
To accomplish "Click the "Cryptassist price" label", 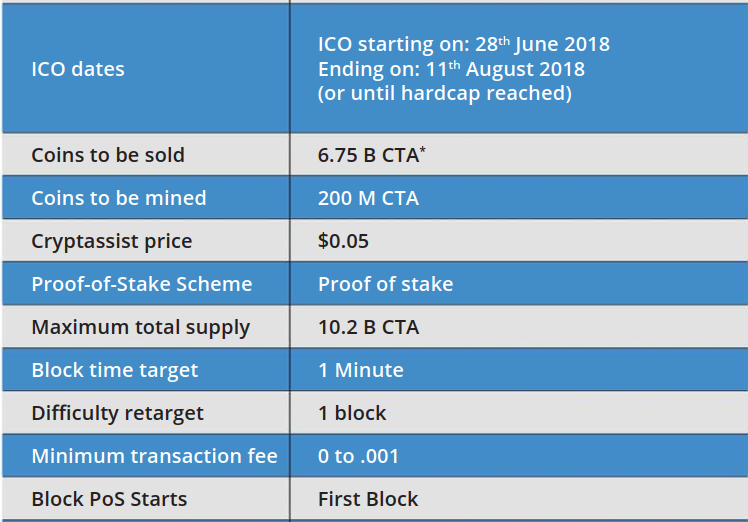I will tap(111, 241).
